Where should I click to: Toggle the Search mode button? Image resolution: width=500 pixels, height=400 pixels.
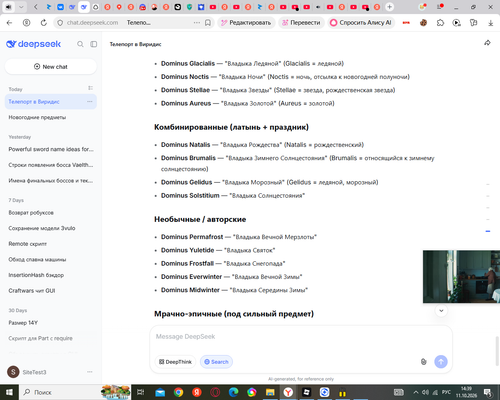coord(216,362)
